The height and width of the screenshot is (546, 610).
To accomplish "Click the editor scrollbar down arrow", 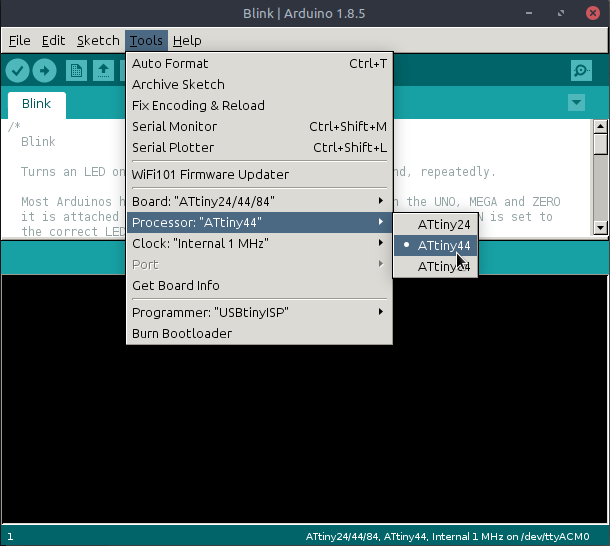I will [600, 228].
